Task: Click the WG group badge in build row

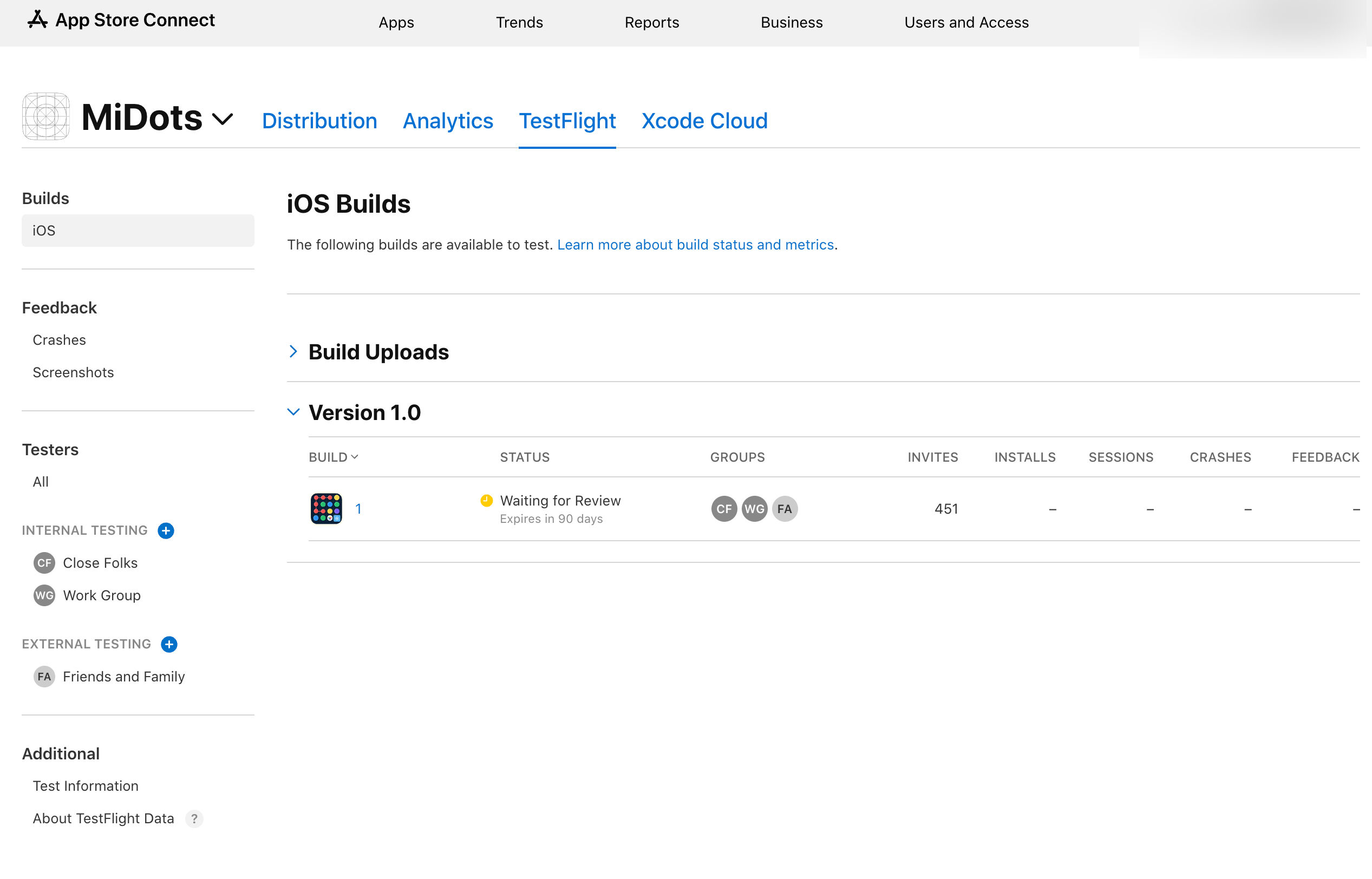Action: (x=754, y=509)
